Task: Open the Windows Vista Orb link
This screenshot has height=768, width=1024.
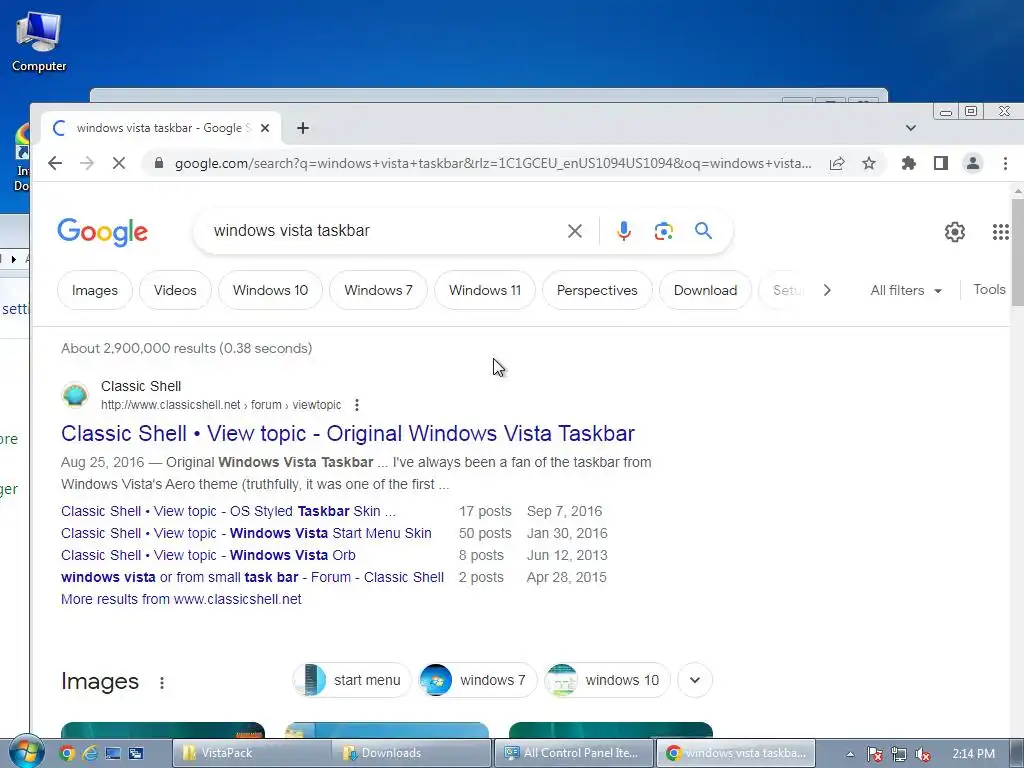Action: [x=208, y=555]
